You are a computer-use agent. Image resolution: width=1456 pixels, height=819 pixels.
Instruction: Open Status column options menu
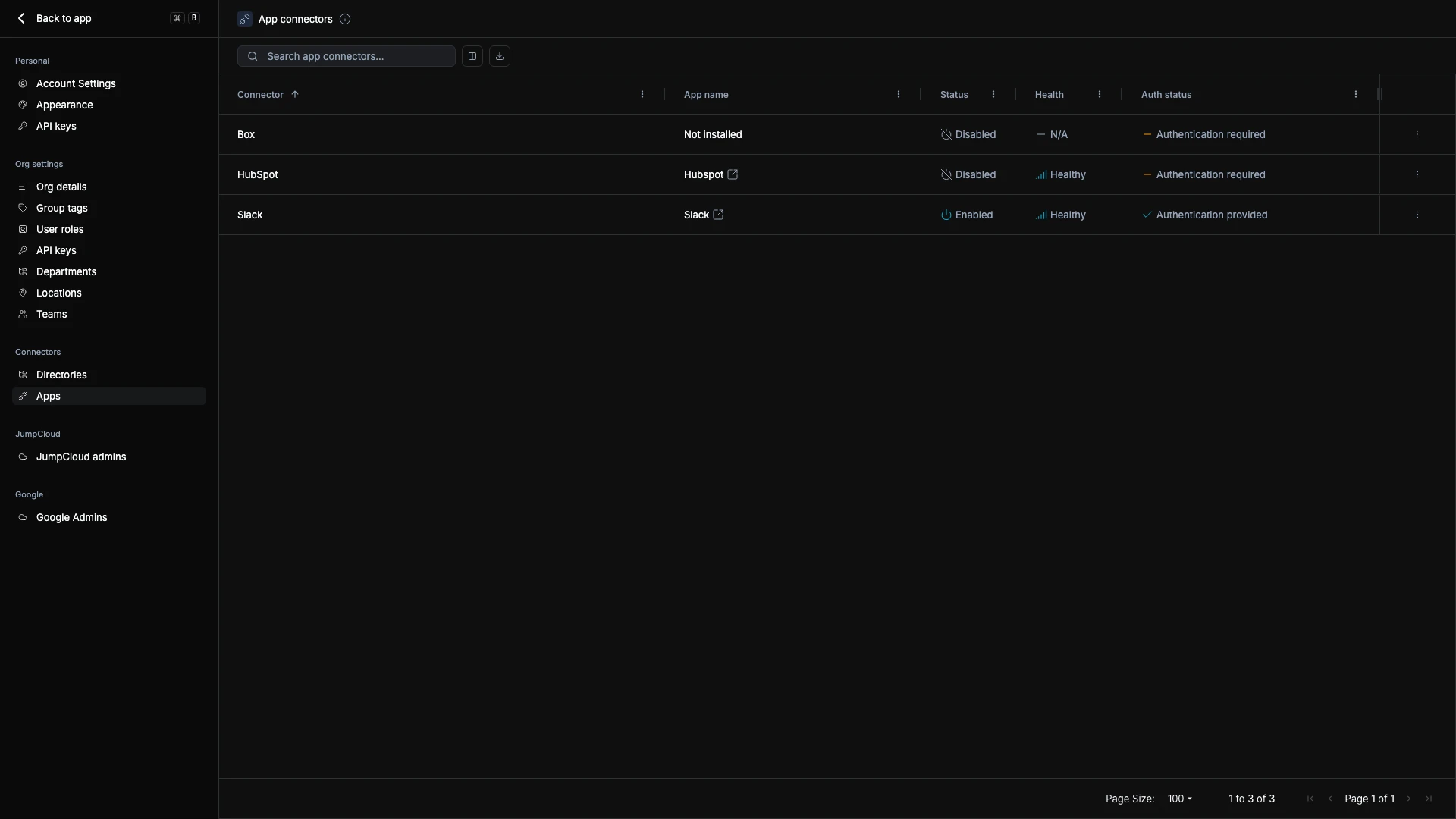(x=993, y=94)
